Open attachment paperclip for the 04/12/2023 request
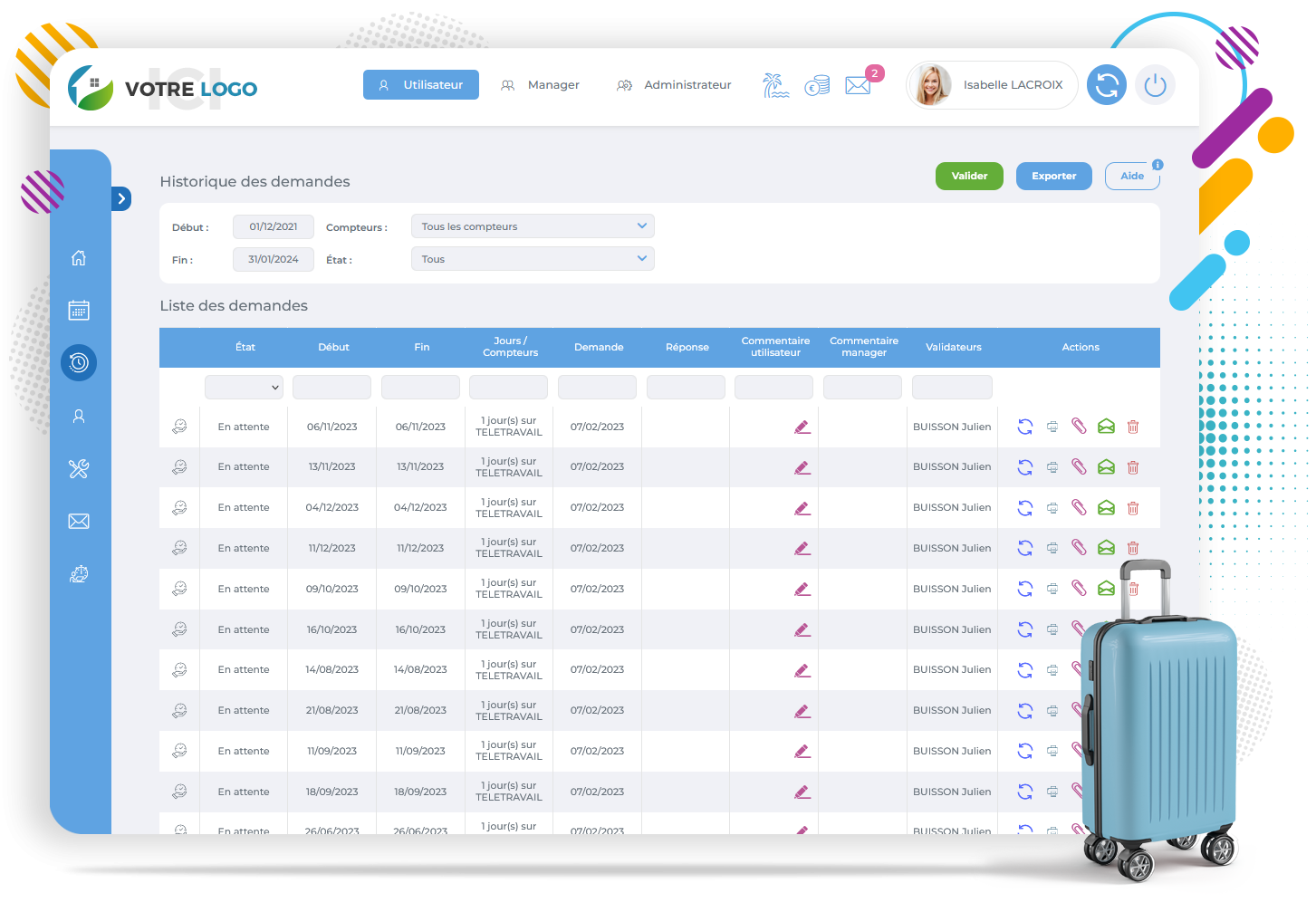The width and height of the screenshot is (1316, 912). (x=1079, y=507)
